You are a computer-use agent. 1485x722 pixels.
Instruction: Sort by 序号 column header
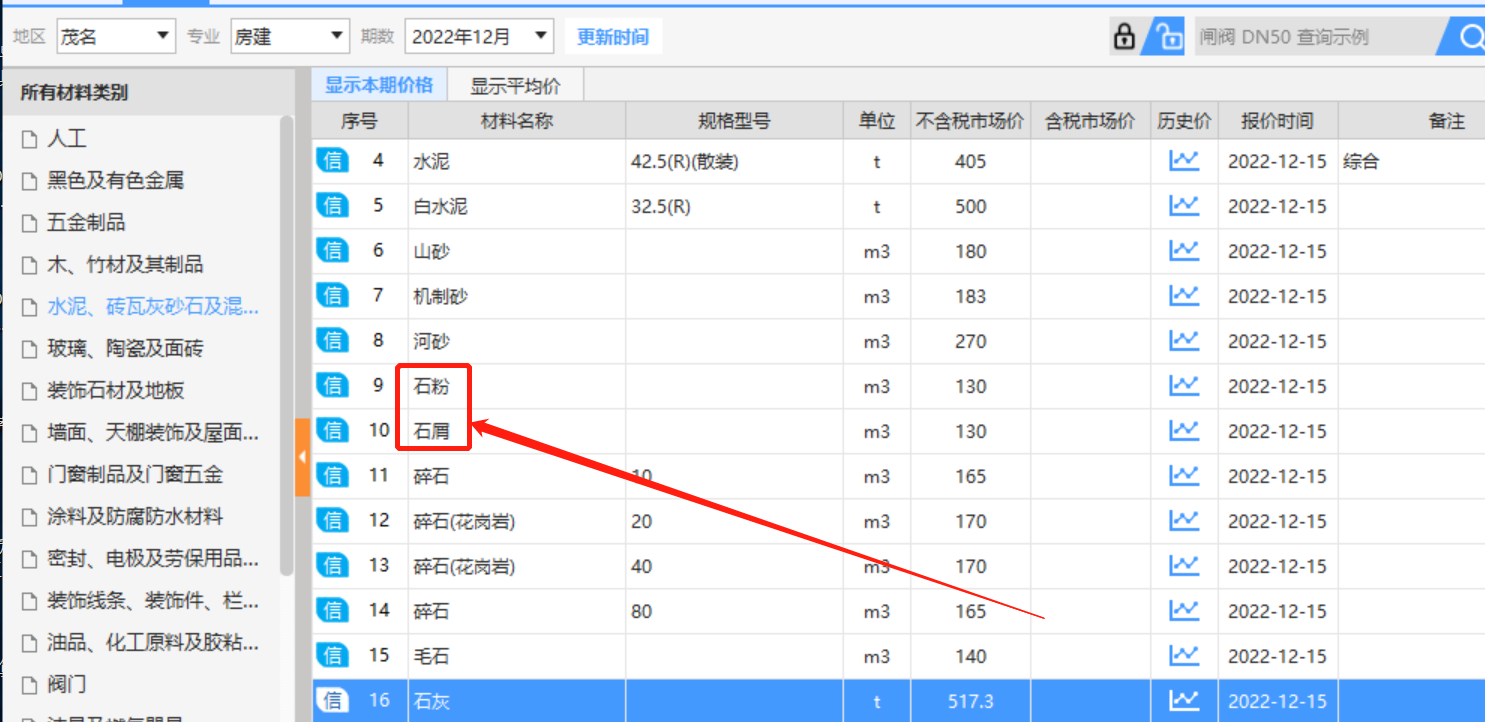359,121
